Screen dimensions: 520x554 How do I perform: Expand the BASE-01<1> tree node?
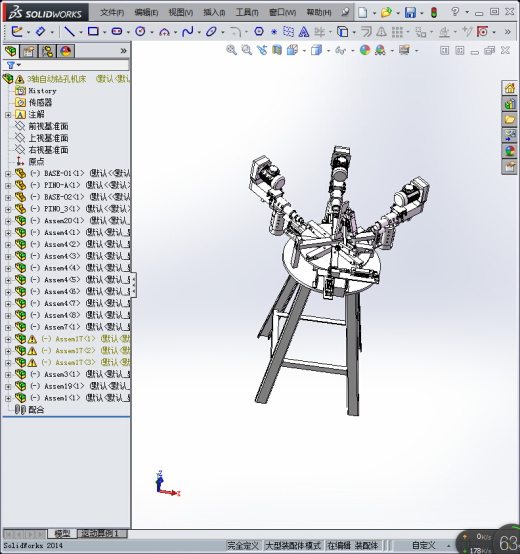(8, 174)
